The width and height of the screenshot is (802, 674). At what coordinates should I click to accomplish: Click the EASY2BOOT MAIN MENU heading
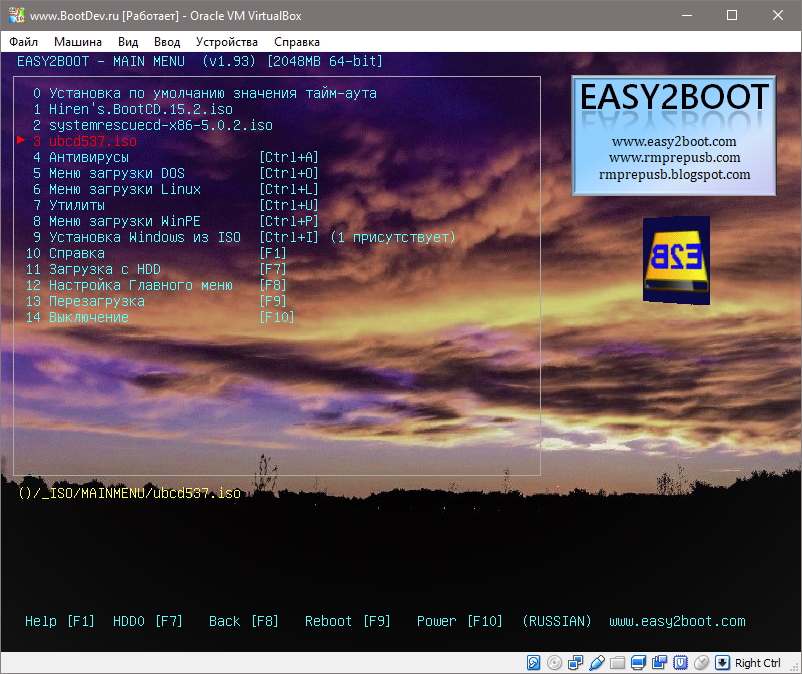pos(101,61)
